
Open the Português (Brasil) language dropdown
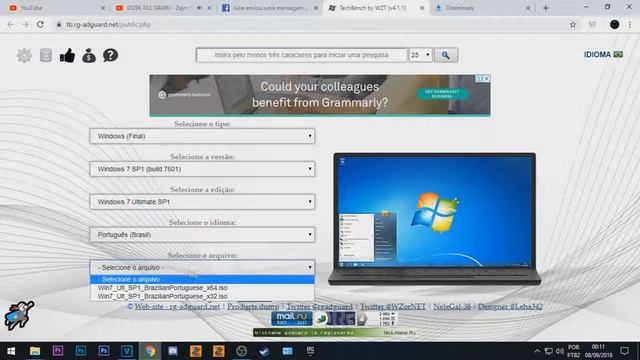click(202, 235)
